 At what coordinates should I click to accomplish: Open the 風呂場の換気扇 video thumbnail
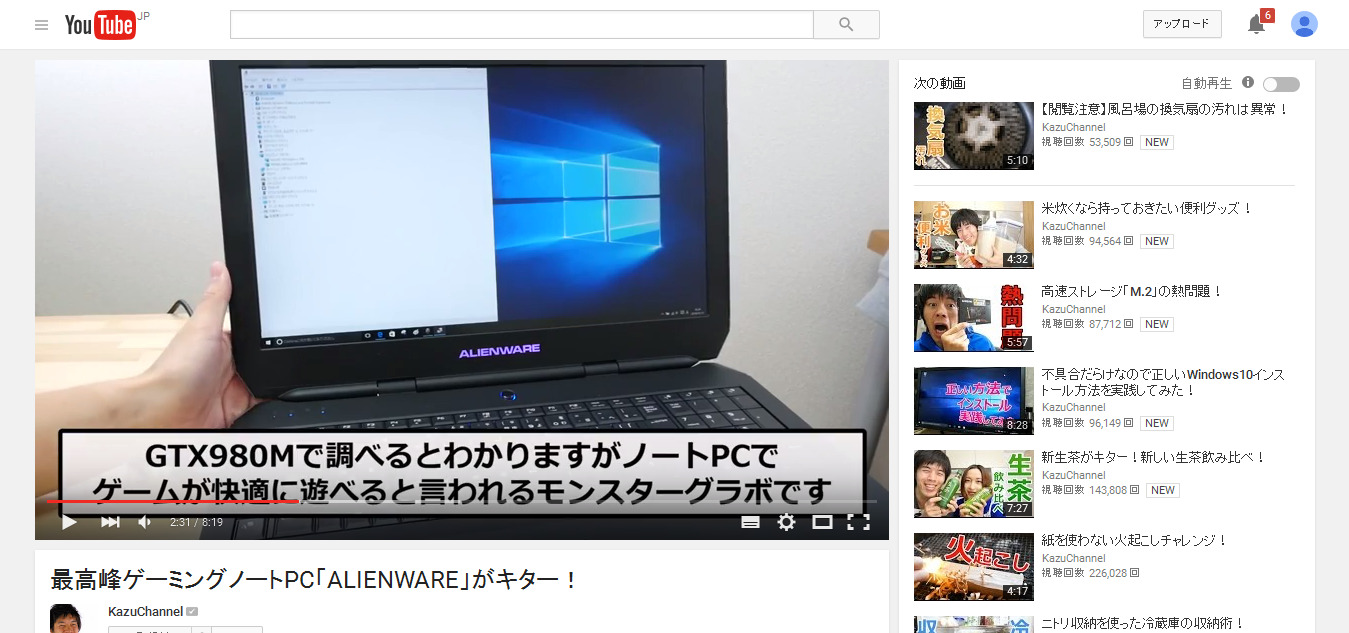point(974,136)
